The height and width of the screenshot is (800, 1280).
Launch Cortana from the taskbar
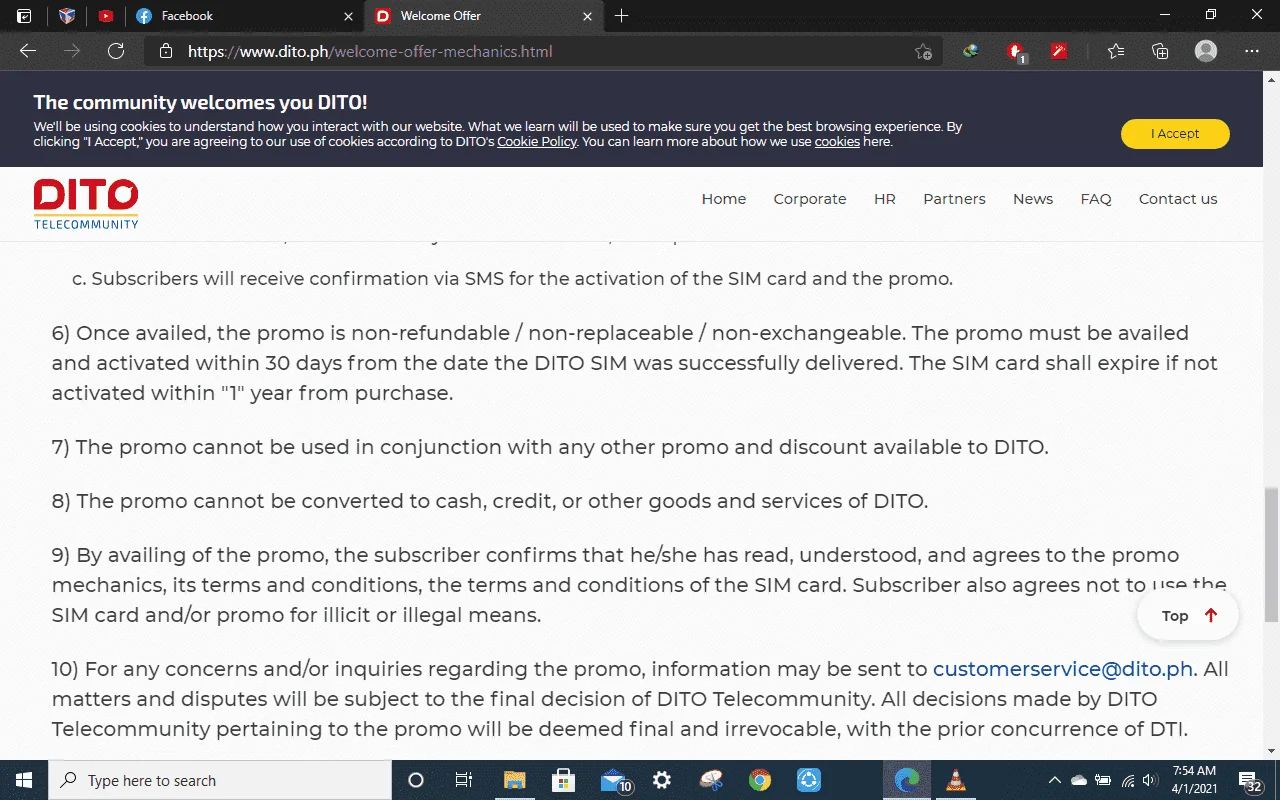point(417,780)
